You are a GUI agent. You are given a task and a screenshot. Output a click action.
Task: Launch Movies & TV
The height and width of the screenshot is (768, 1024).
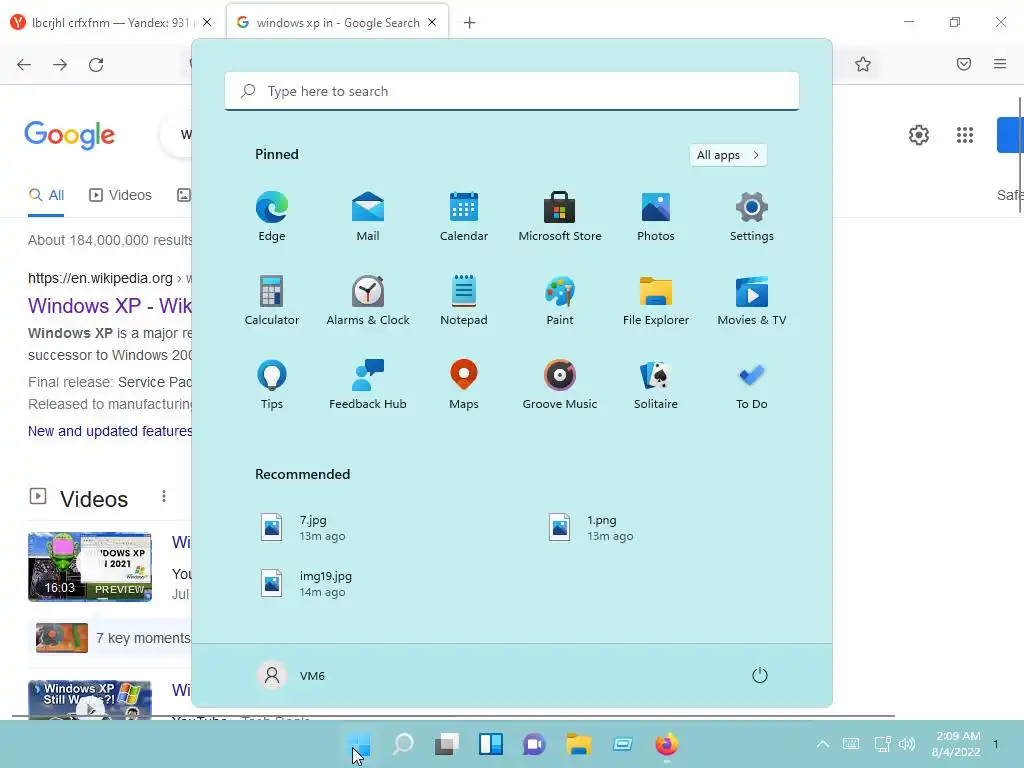(x=752, y=300)
